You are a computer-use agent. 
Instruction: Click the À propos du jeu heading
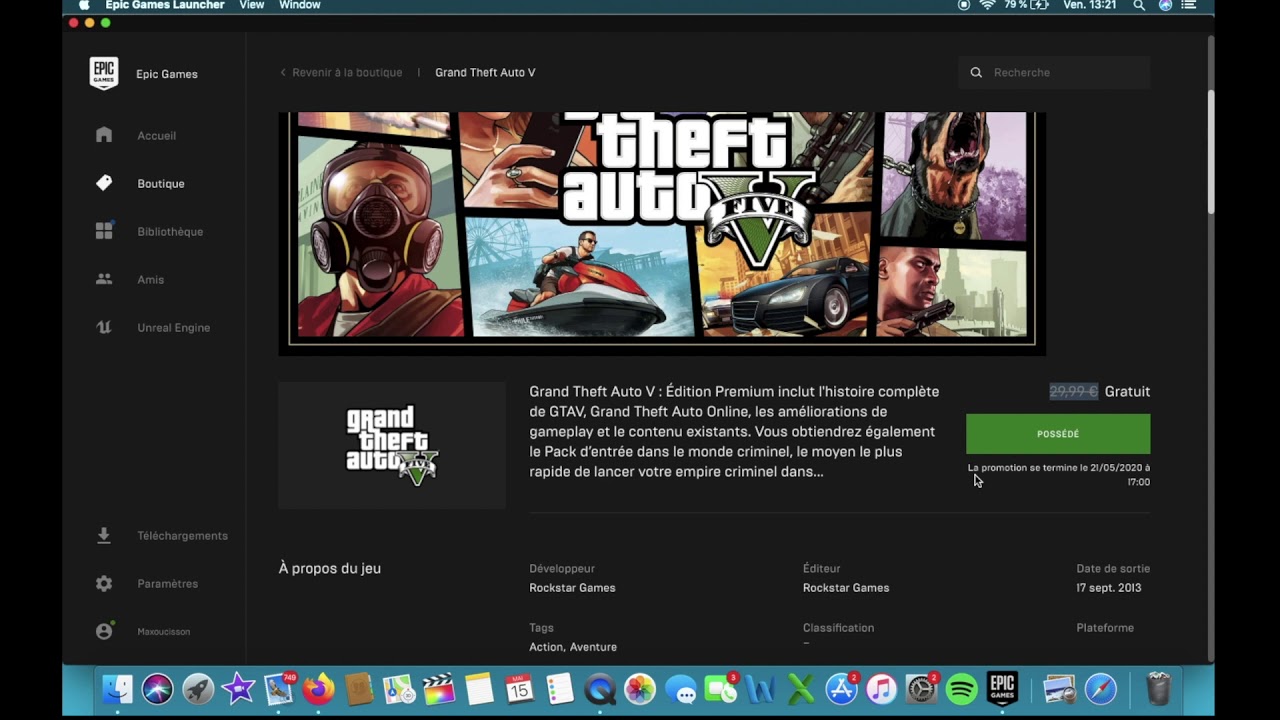point(330,568)
